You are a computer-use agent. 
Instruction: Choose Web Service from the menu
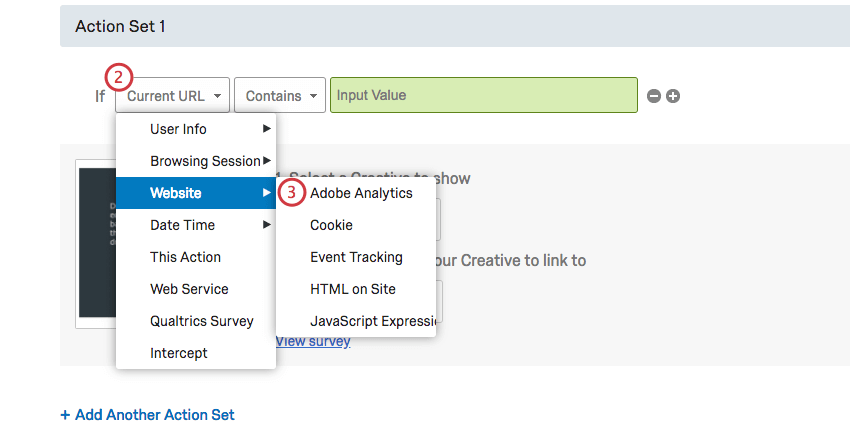coord(189,289)
